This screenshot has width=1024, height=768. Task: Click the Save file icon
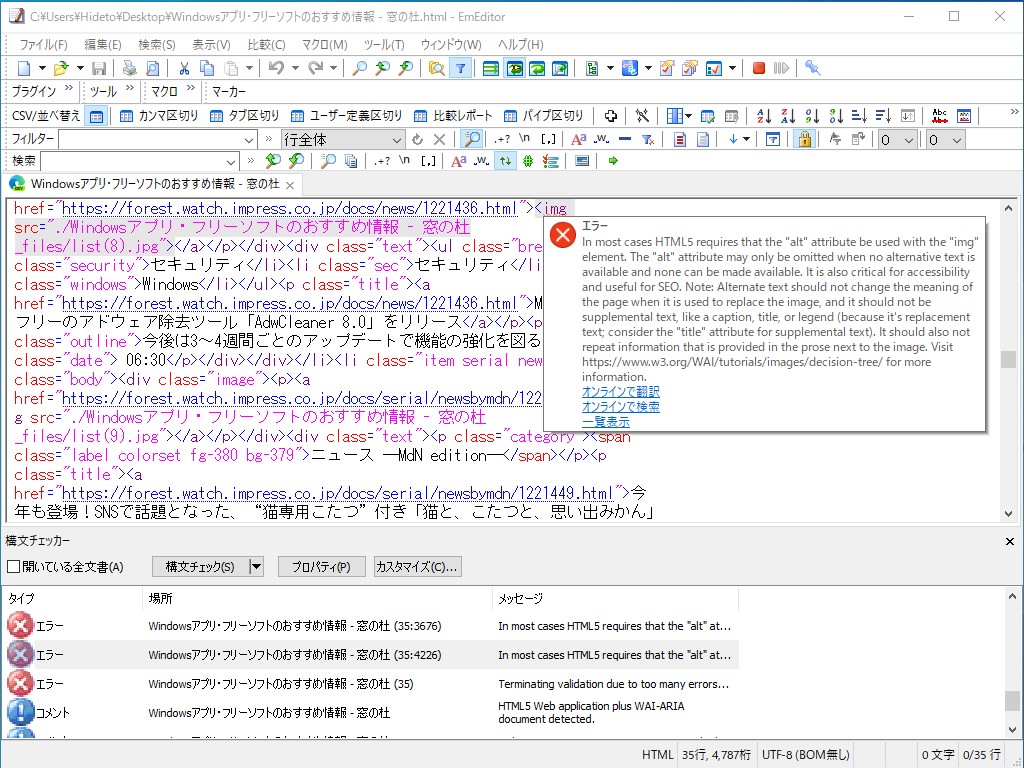click(99, 68)
